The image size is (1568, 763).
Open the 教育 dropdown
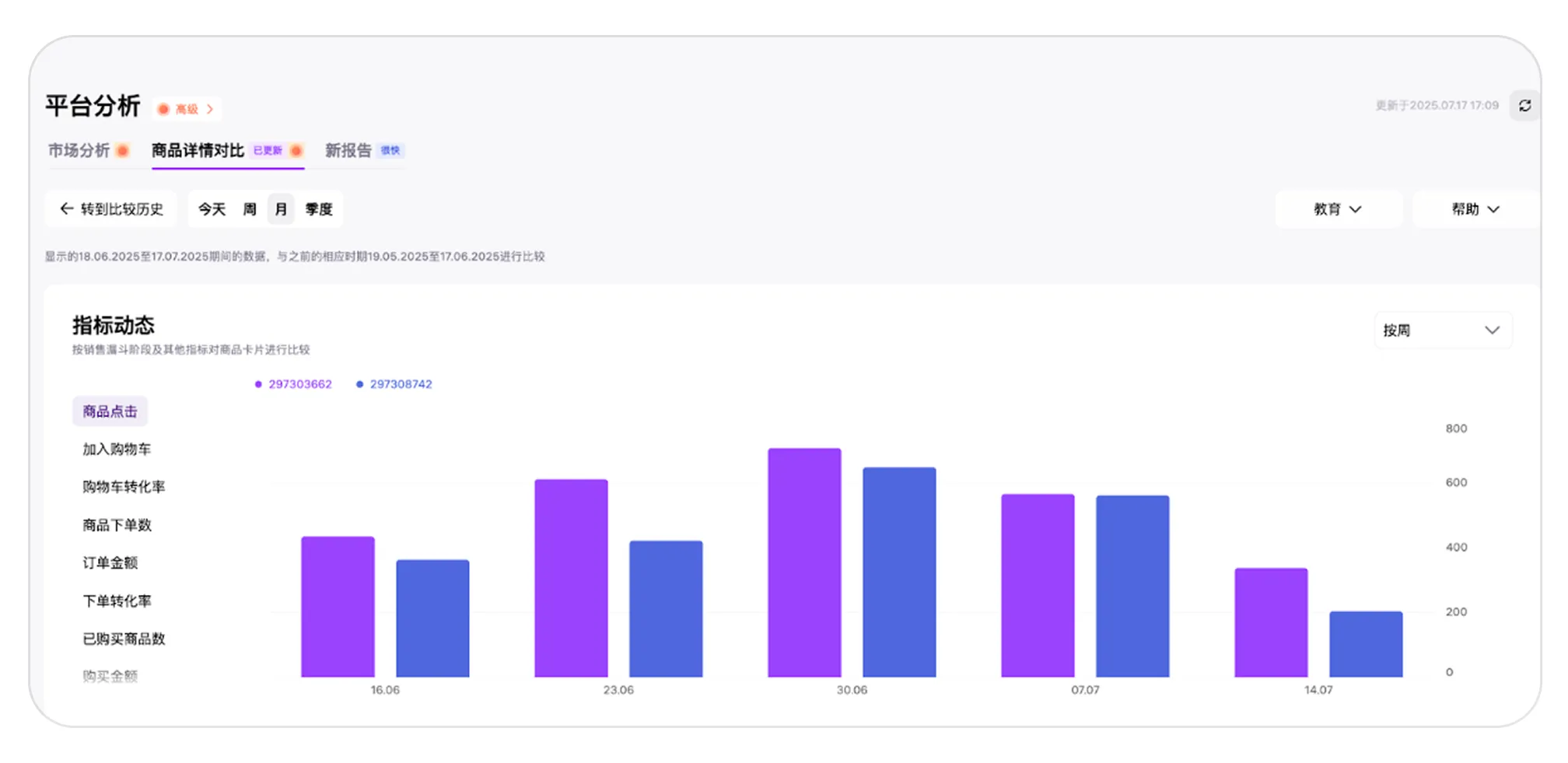(x=1338, y=209)
